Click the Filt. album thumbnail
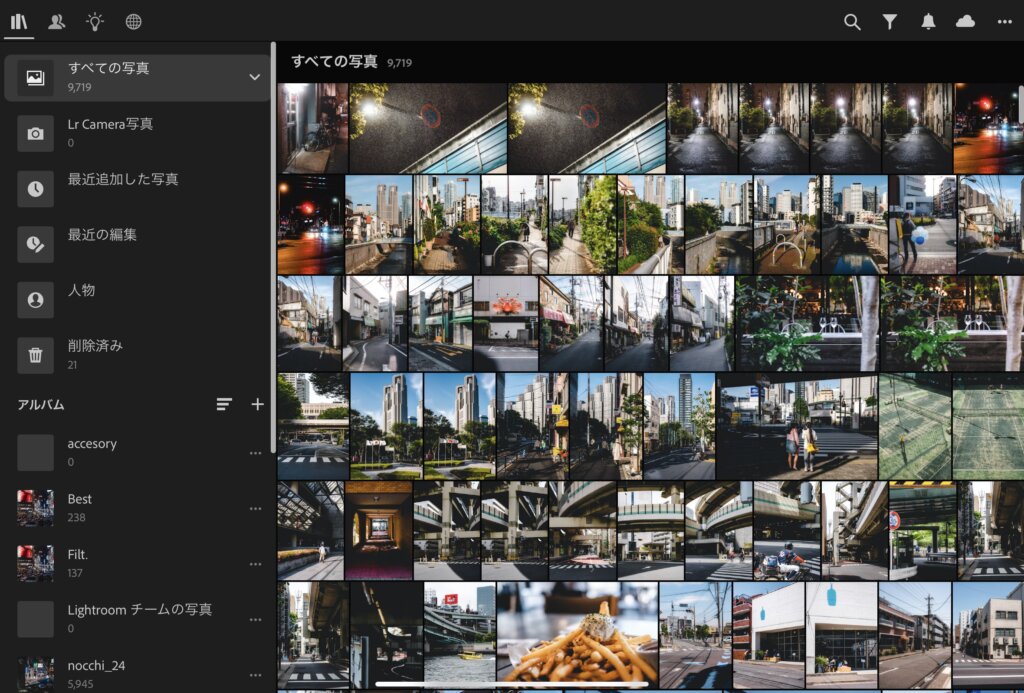1024x693 pixels. coord(35,564)
